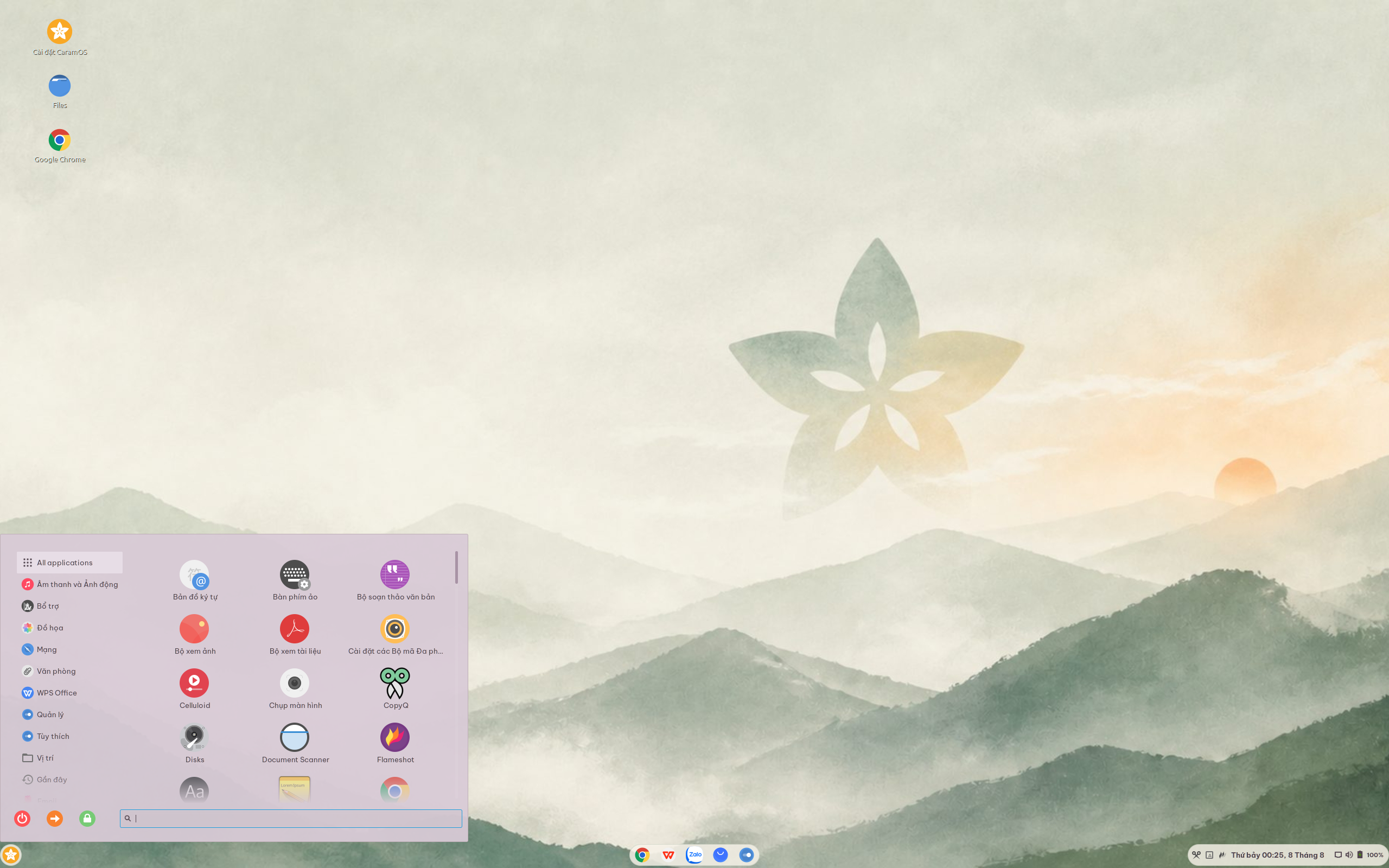The width and height of the screenshot is (1389, 868).
Task: Select the Quản lý category
Action: click(x=69, y=714)
